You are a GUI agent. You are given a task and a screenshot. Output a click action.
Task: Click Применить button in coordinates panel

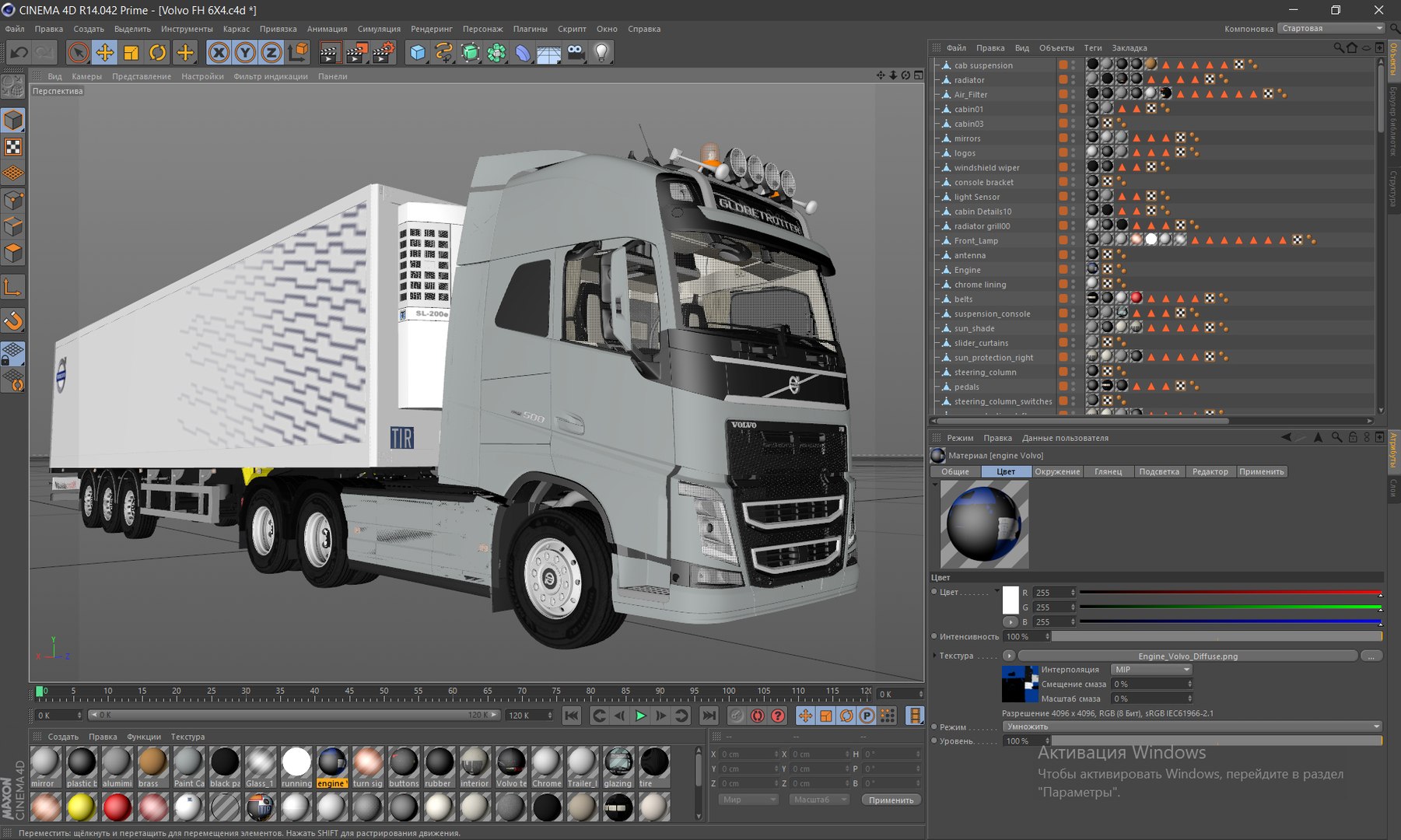(x=891, y=800)
